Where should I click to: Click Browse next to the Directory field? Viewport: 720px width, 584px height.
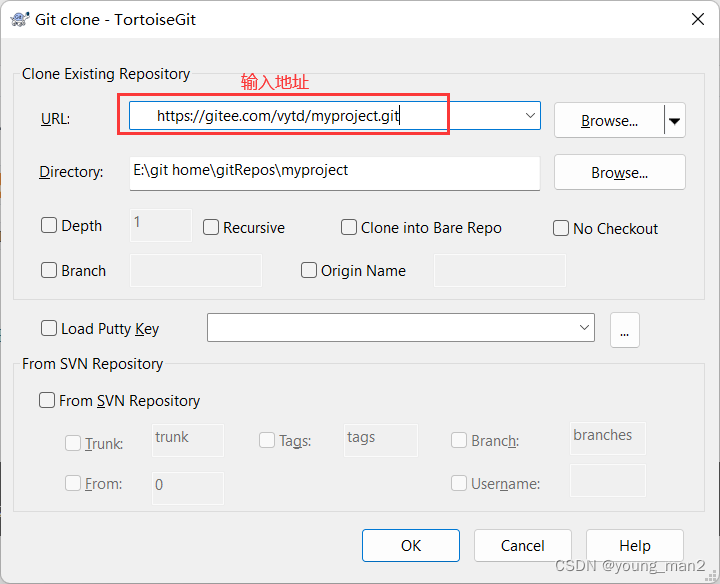click(x=620, y=173)
